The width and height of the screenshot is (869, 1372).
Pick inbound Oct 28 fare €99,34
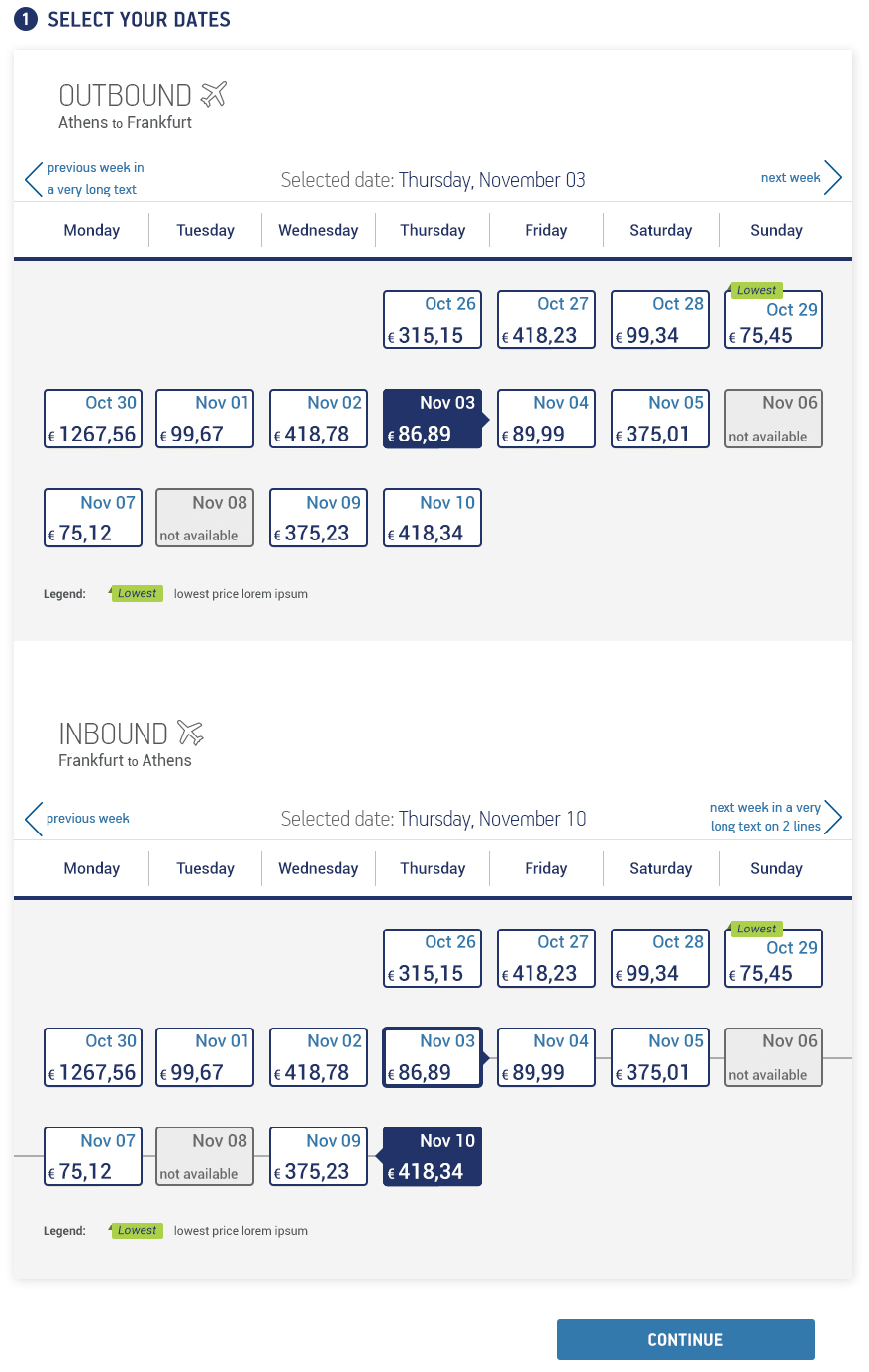click(660, 958)
